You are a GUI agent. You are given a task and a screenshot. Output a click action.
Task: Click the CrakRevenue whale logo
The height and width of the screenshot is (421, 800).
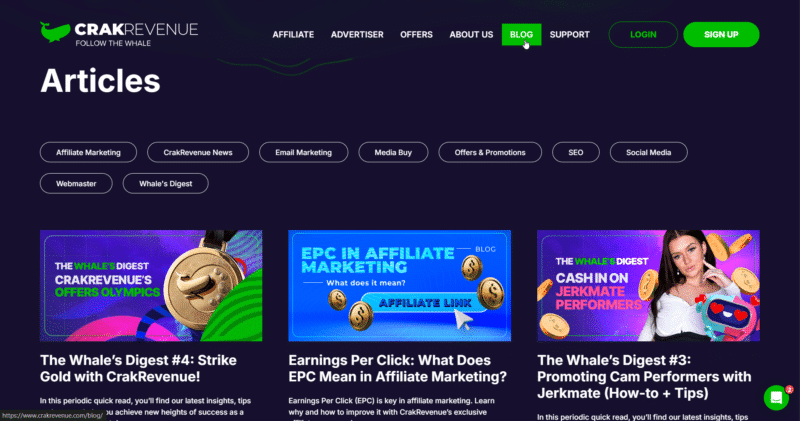[119, 34]
